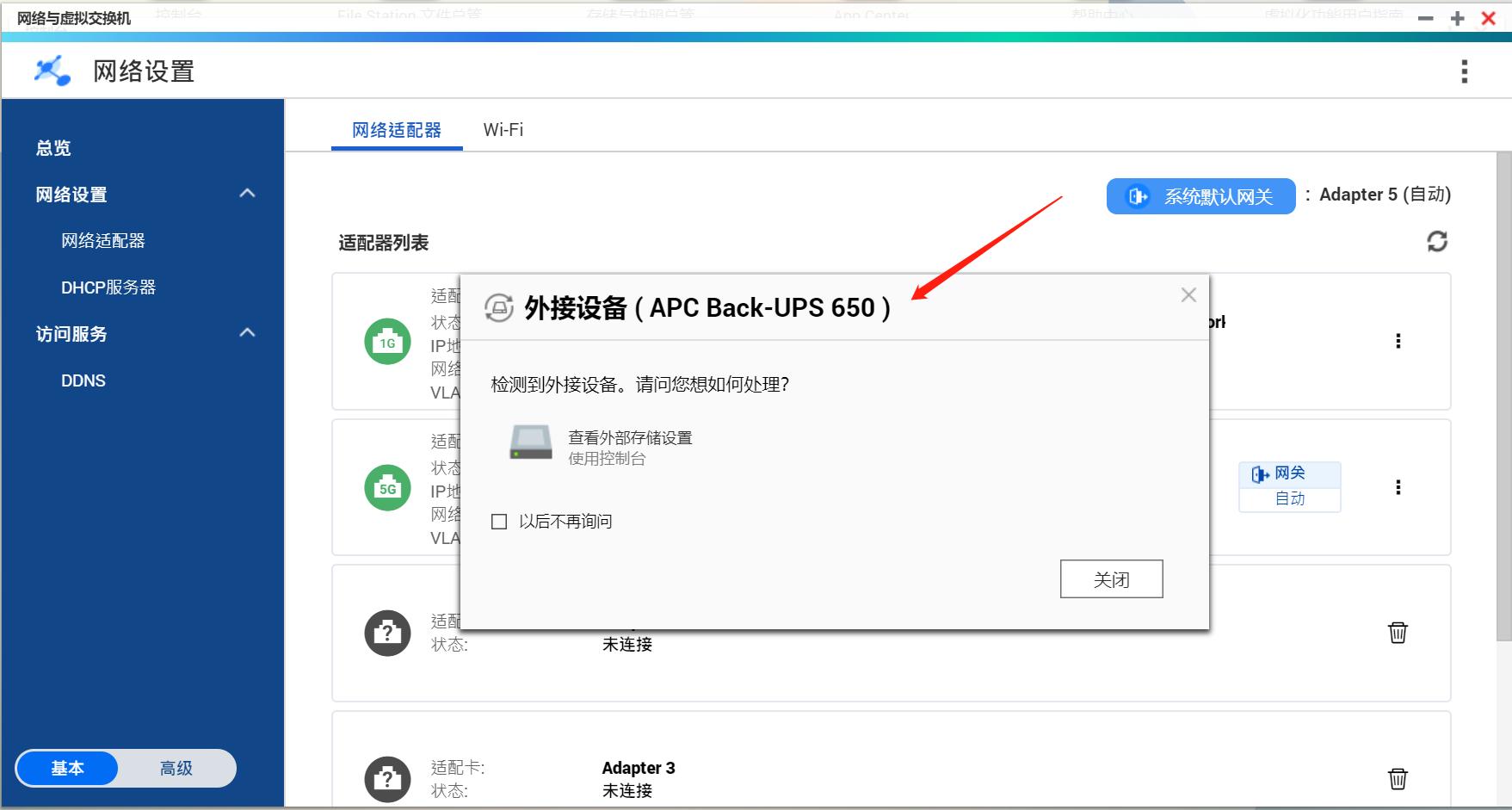The height and width of the screenshot is (810, 1512).
Task: Select the 网络适配器 tab
Action: point(395,129)
